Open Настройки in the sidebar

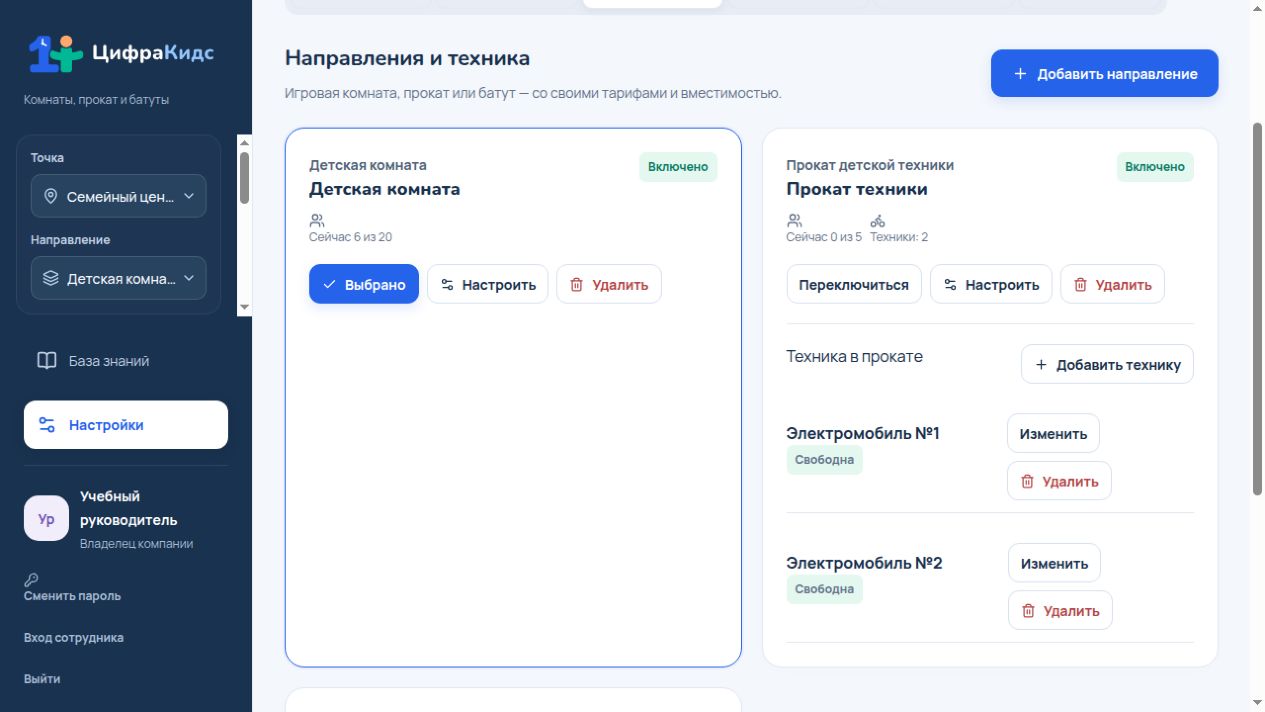126,425
